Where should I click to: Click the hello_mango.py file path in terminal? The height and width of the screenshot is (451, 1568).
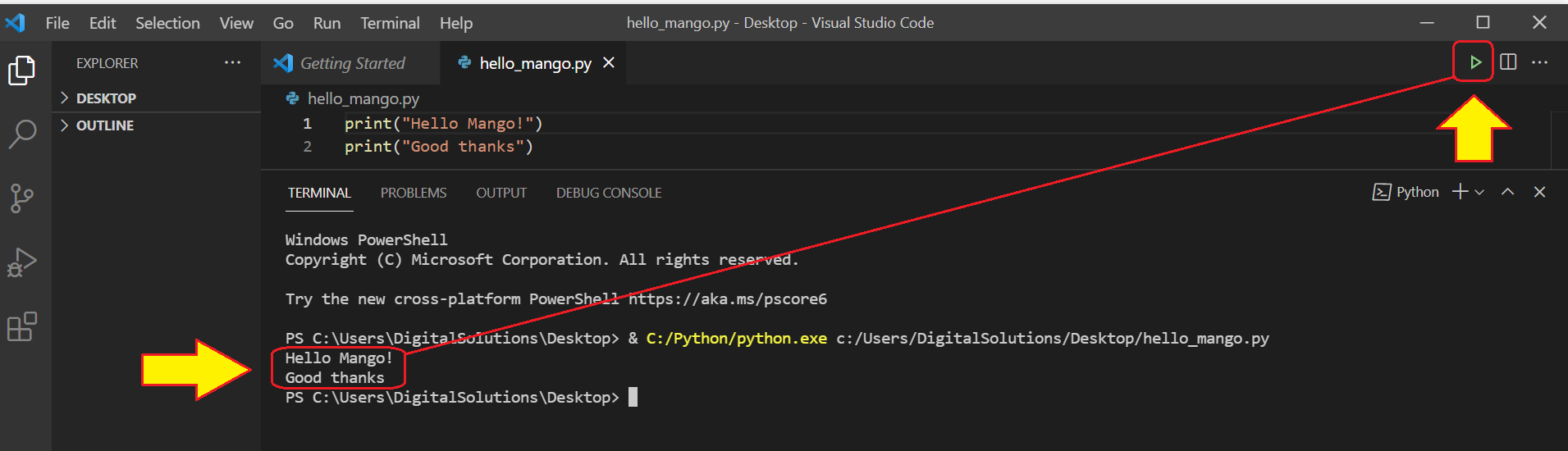click(x=1053, y=339)
